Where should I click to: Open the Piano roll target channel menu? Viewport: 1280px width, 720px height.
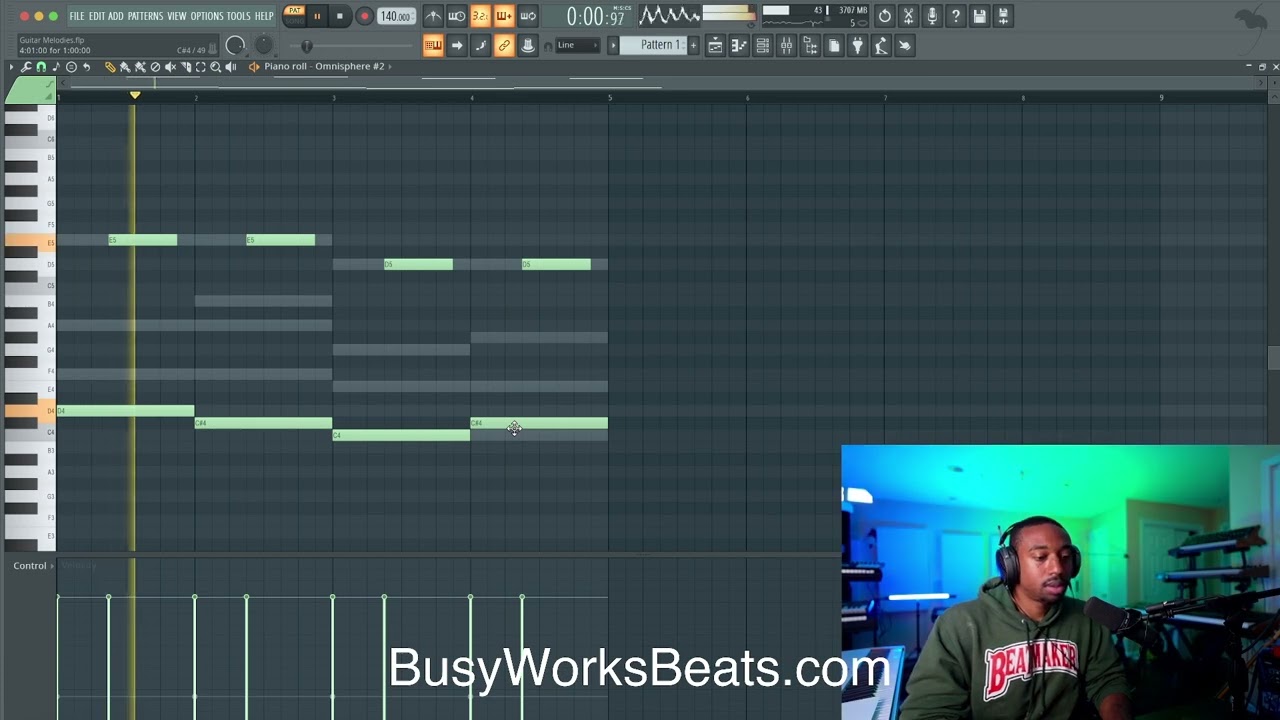pyautogui.click(x=325, y=66)
